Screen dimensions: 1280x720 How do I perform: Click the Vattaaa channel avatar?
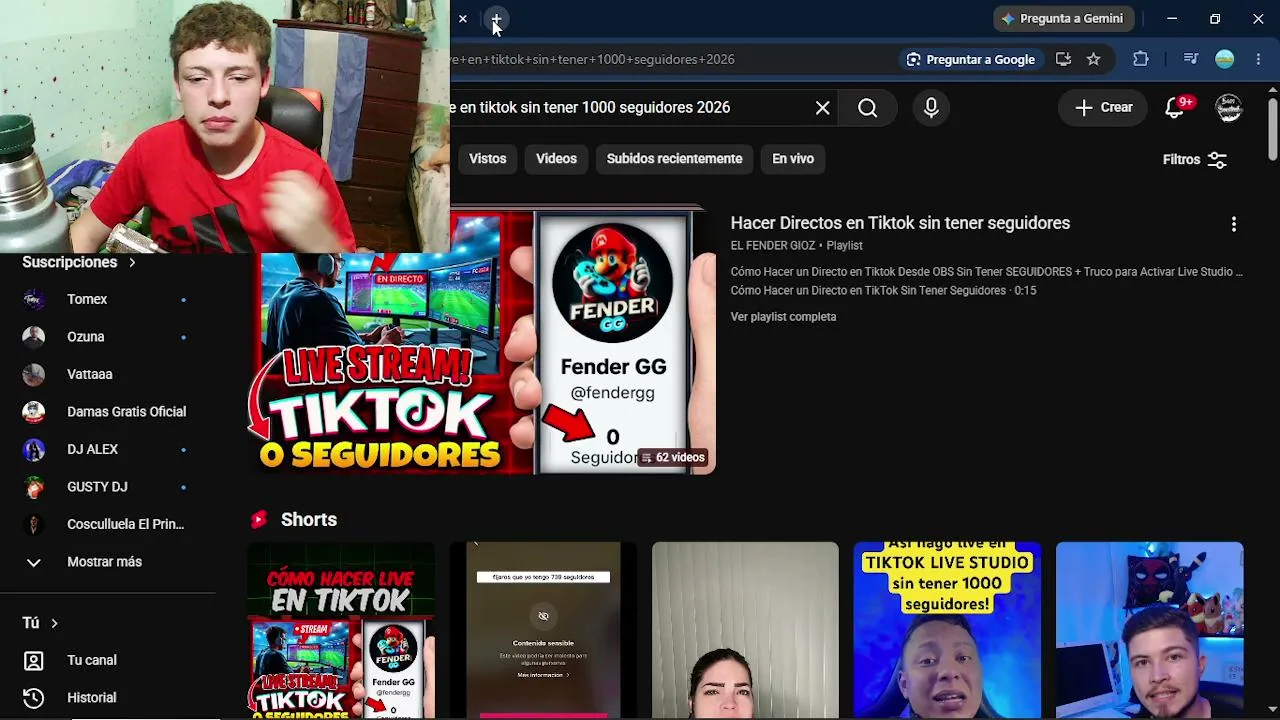click(34, 375)
